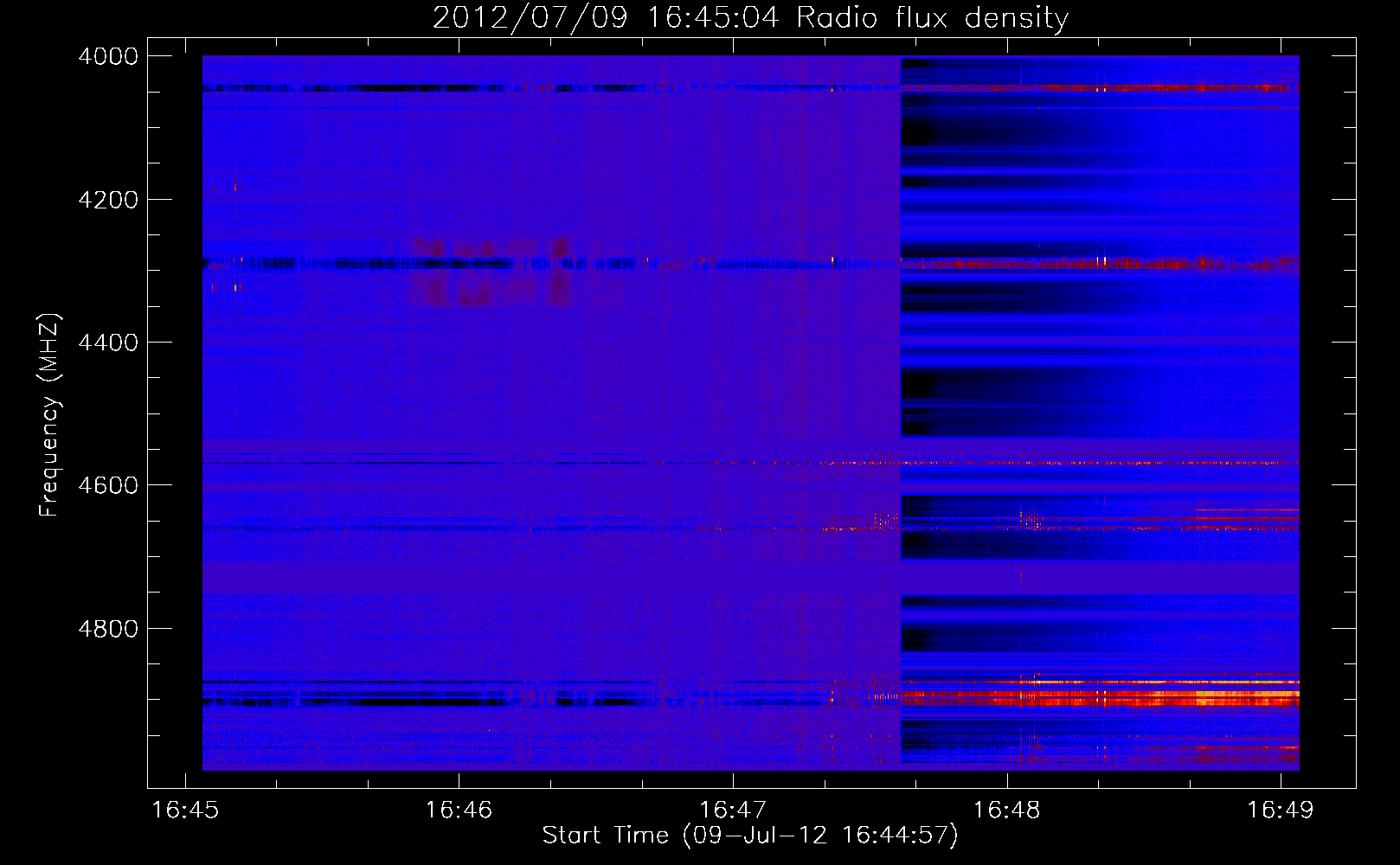The image size is (1400, 865).
Task: Click the 4800 frequency tick label
Action: (x=108, y=629)
